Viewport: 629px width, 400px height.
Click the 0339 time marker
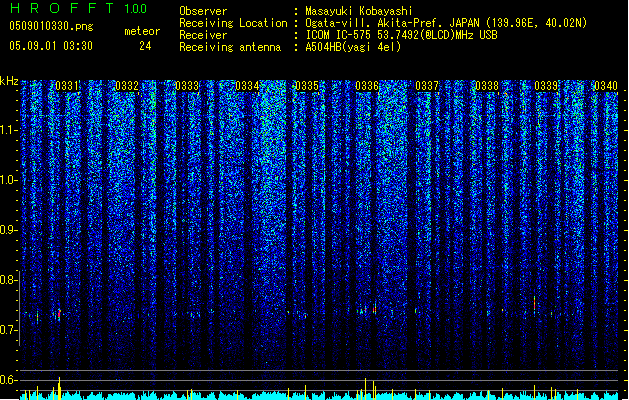click(x=546, y=86)
